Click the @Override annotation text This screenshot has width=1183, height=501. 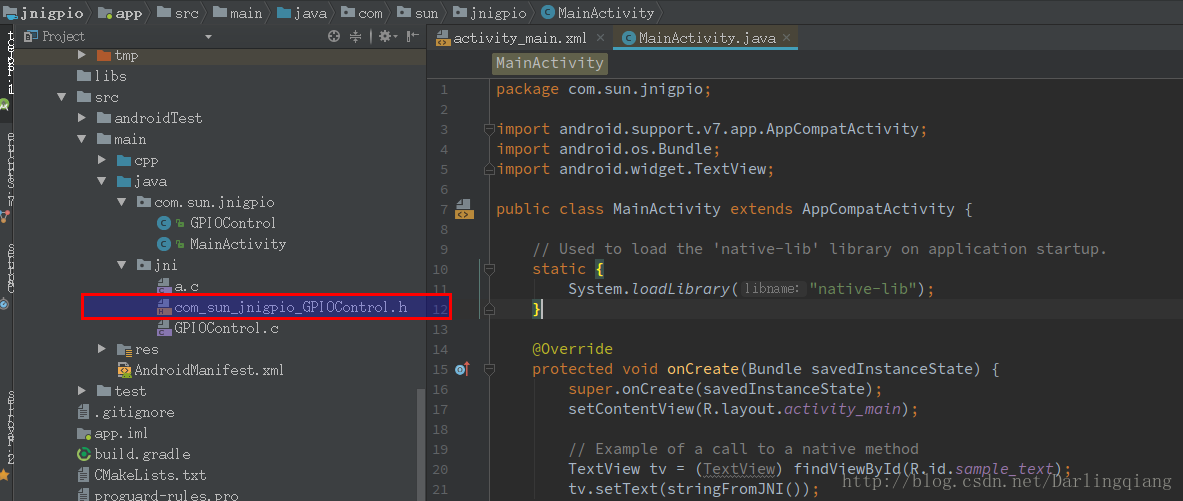pyautogui.click(x=572, y=349)
